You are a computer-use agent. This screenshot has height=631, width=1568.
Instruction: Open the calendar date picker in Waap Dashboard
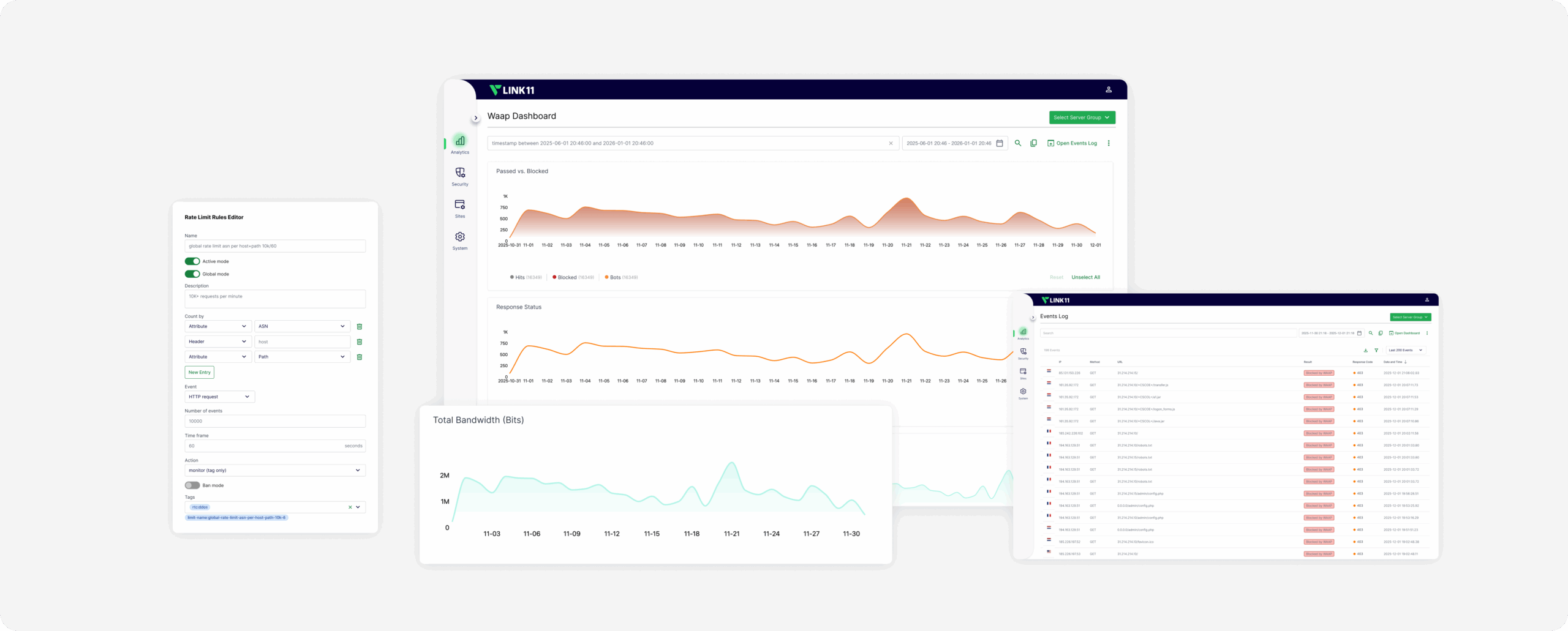(1000, 143)
